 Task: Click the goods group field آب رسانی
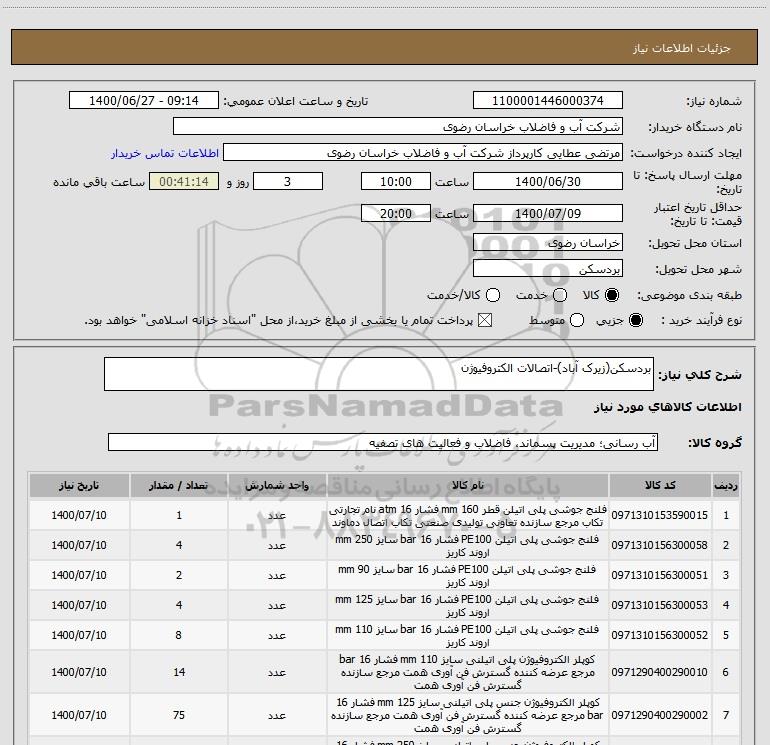coord(383,442)
